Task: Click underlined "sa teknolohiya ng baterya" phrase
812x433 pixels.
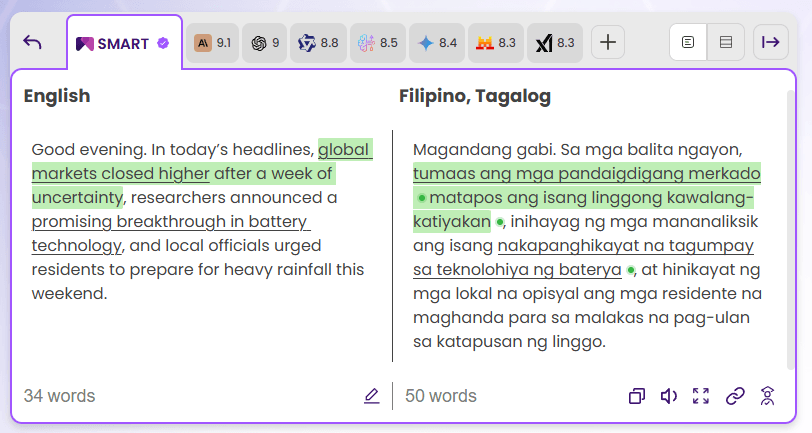Action: click(517, 270)
